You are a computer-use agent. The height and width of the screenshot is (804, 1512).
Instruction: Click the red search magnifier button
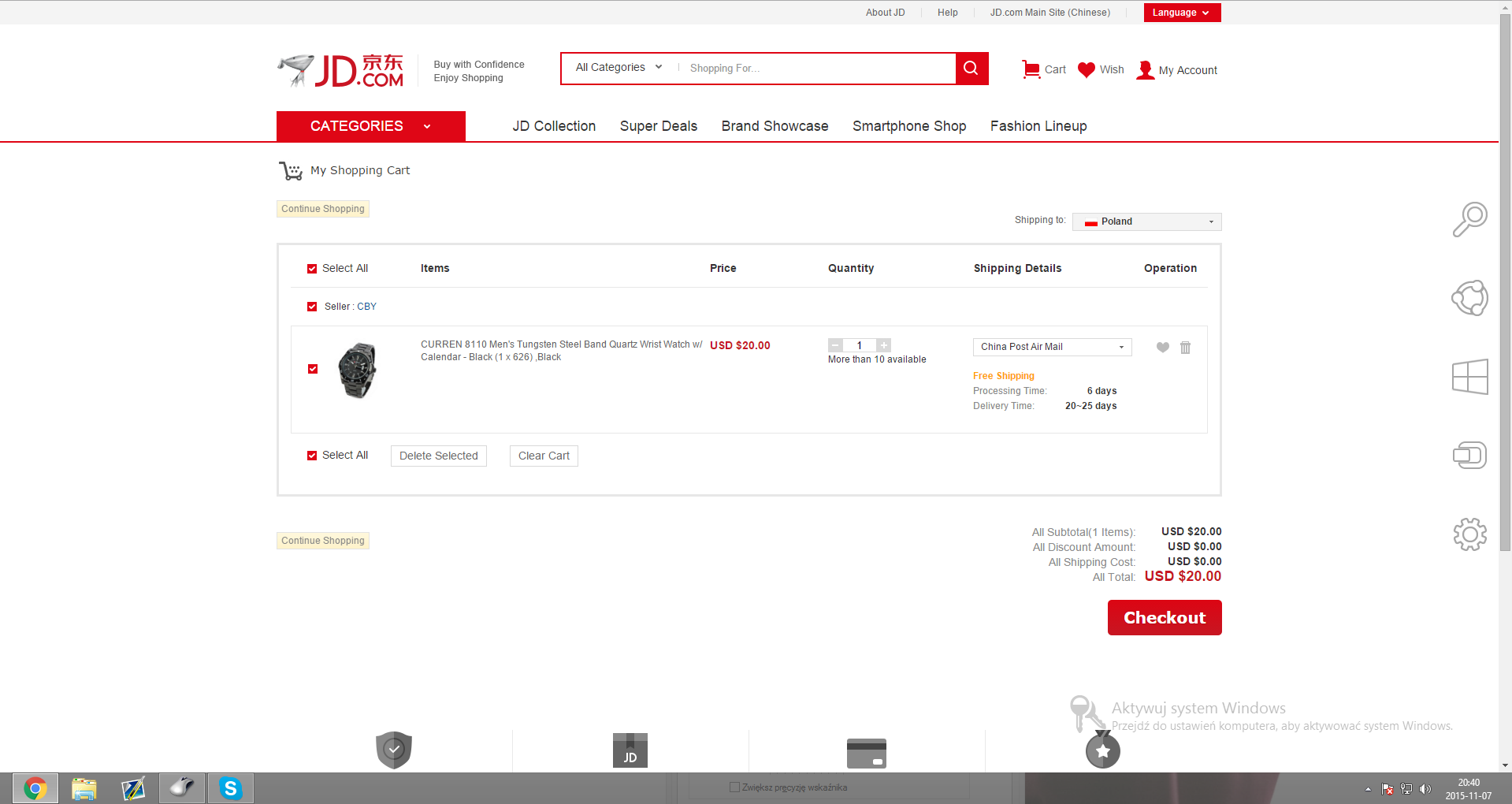pos(971,69)
